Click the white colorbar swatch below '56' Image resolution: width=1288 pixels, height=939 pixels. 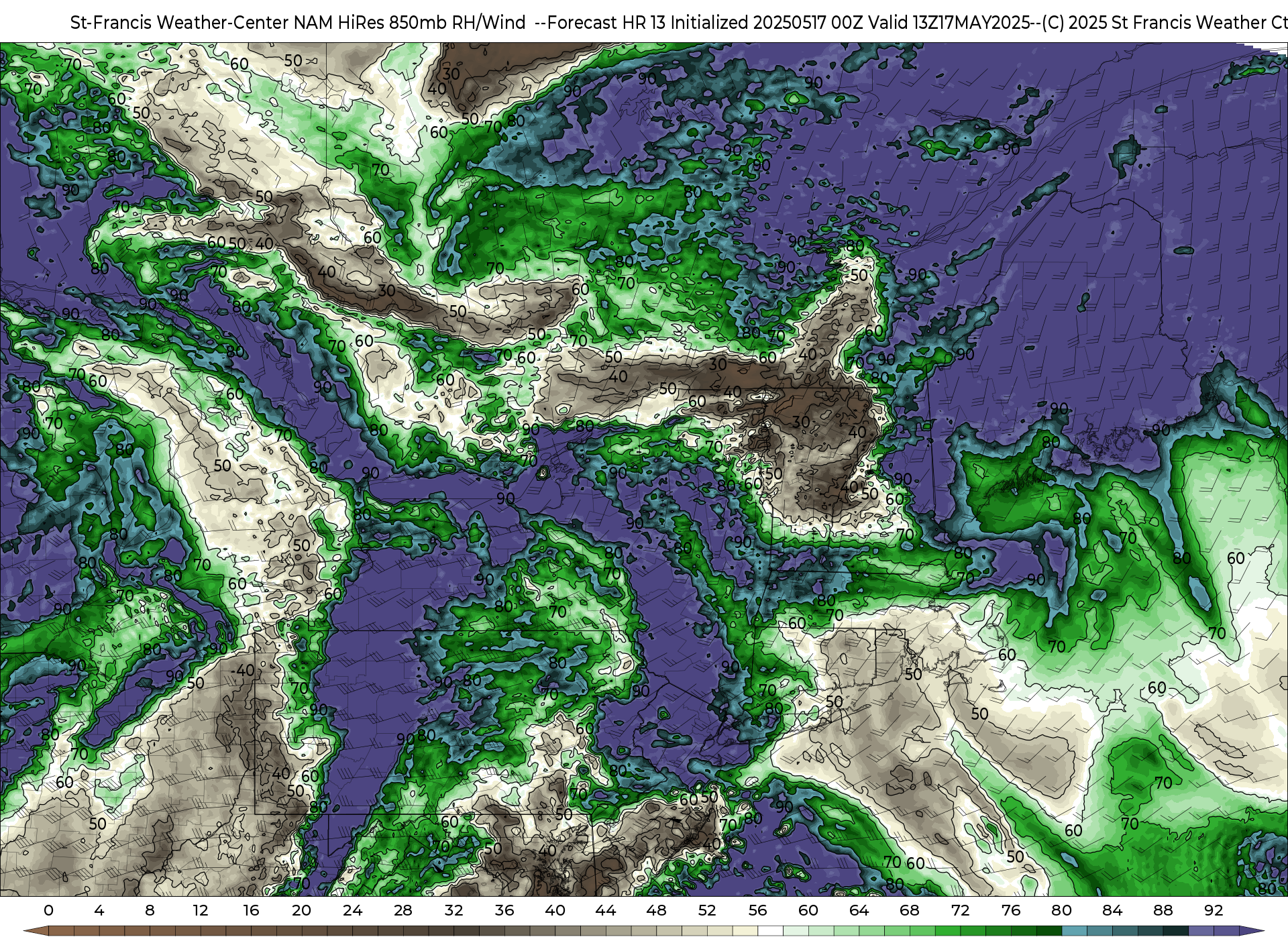(x=770, y=930)
